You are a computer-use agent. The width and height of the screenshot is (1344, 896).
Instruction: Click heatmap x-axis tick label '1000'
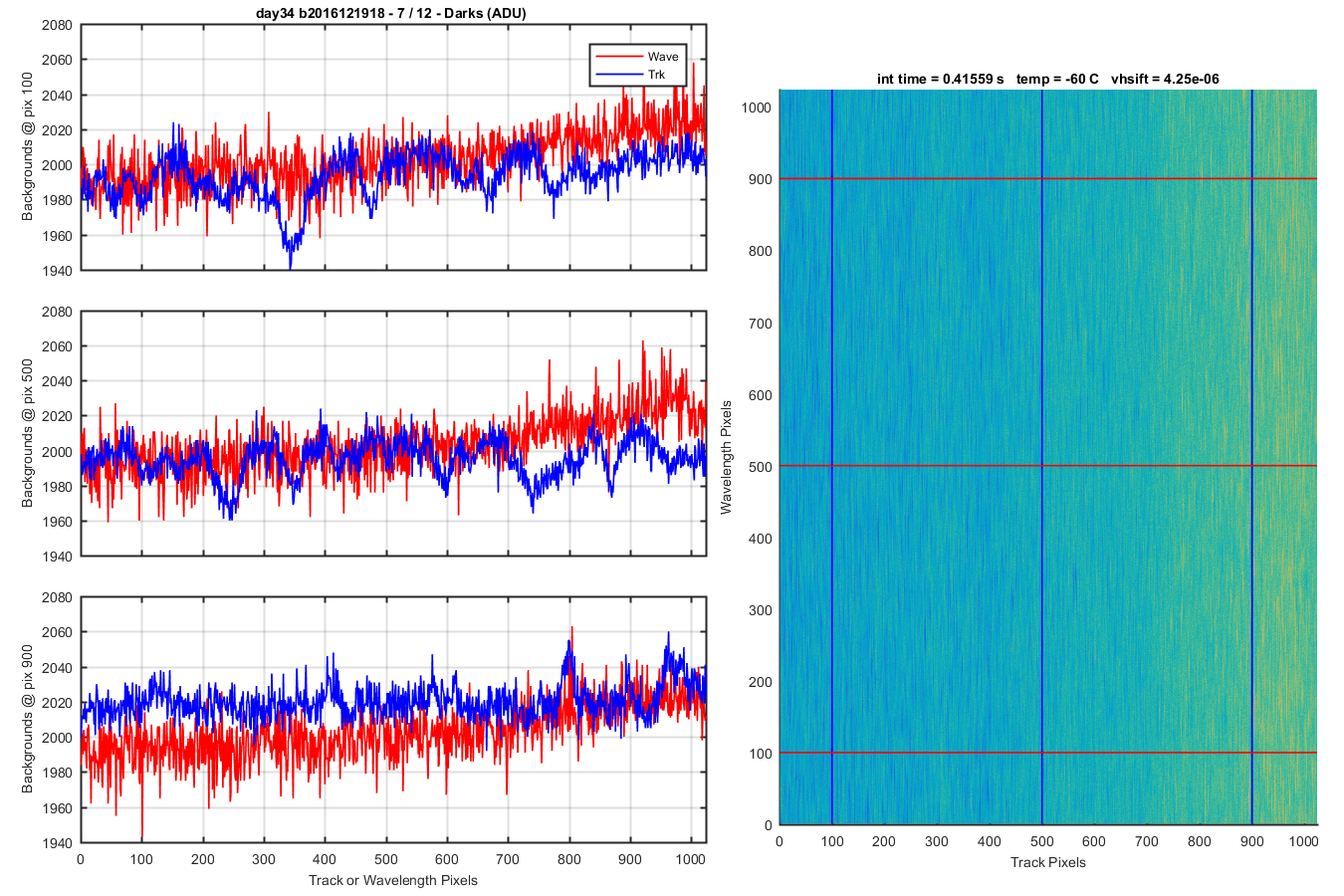(1304, 841)
